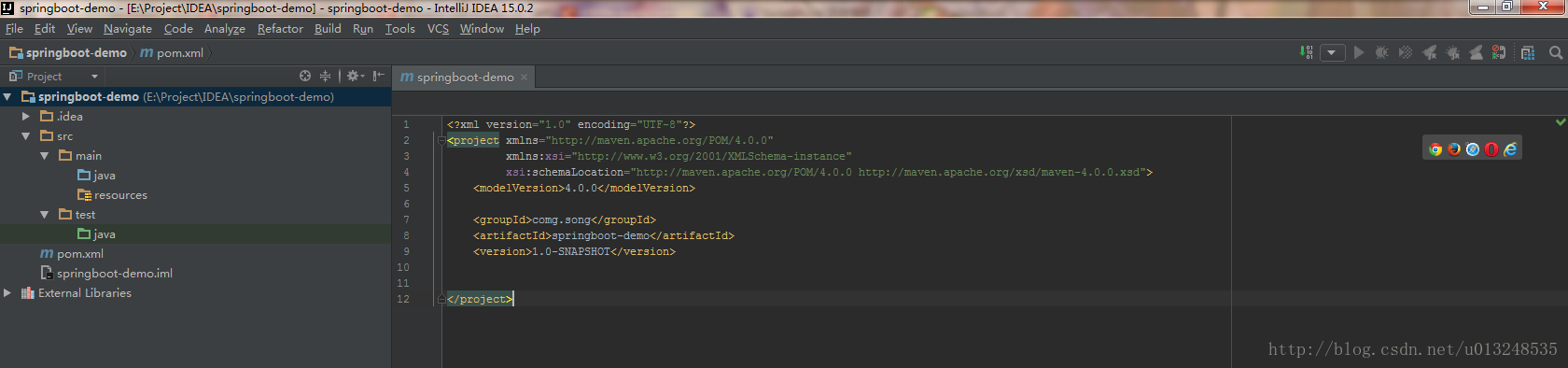Collapse the main folder arrow
This screenshot has height=368, width=1568.
45,155
